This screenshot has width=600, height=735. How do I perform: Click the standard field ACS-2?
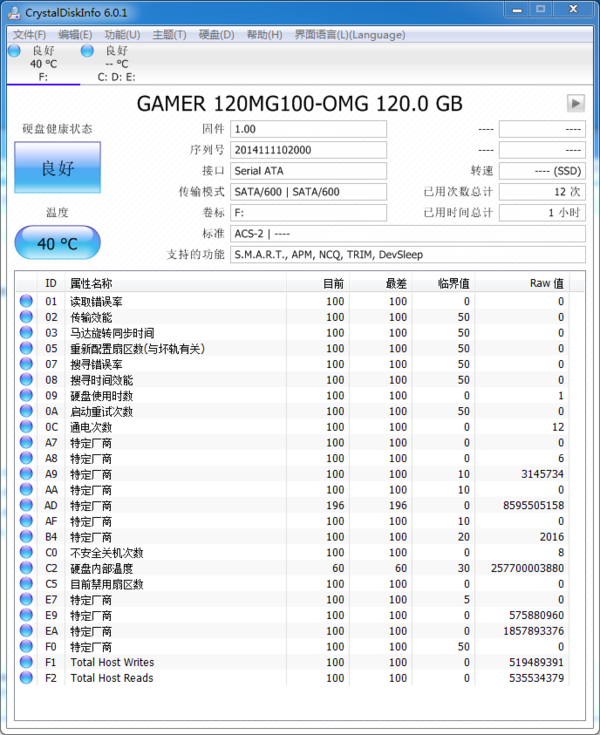tap(408, 233)
